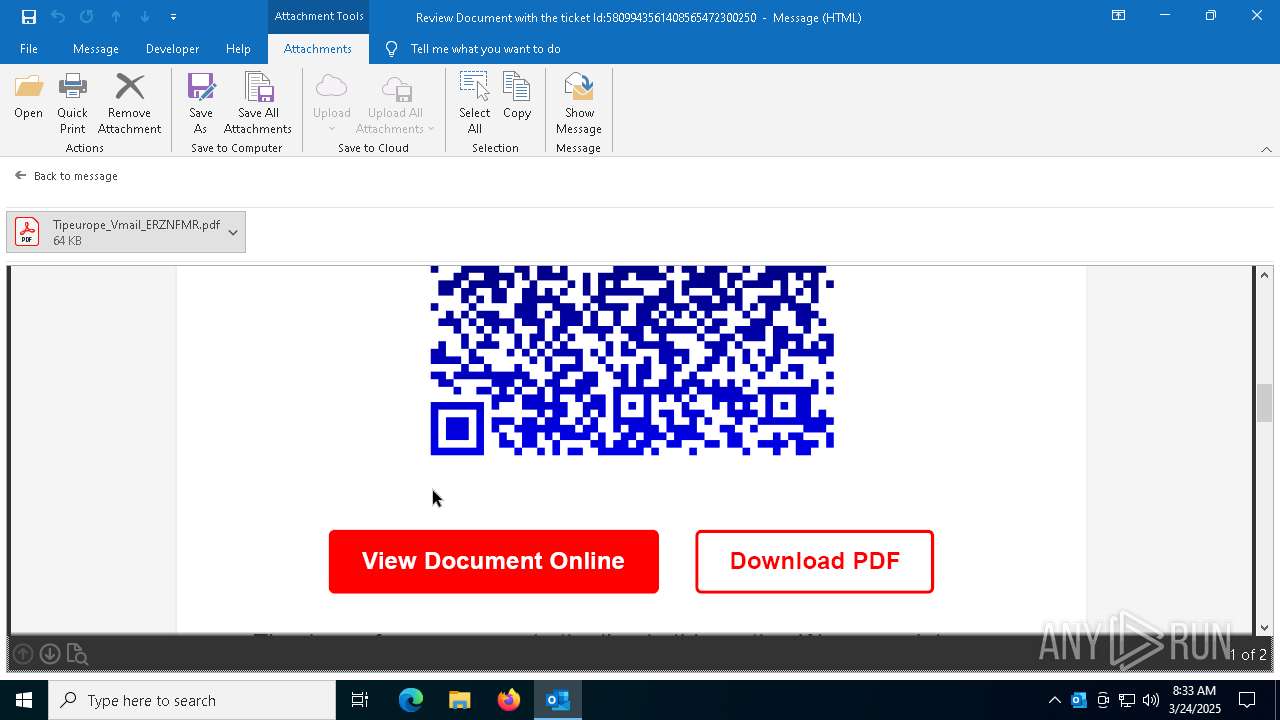Click the network icon in system tray
The height and width of the screenshot is (720, 1280).
pyautogui.click(x=1127, y=700)
